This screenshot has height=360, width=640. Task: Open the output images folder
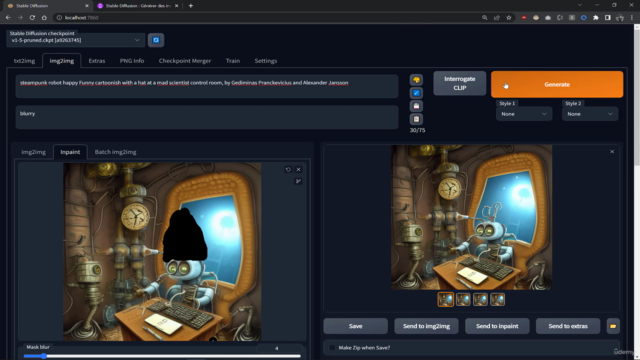[x=613, y=326]
